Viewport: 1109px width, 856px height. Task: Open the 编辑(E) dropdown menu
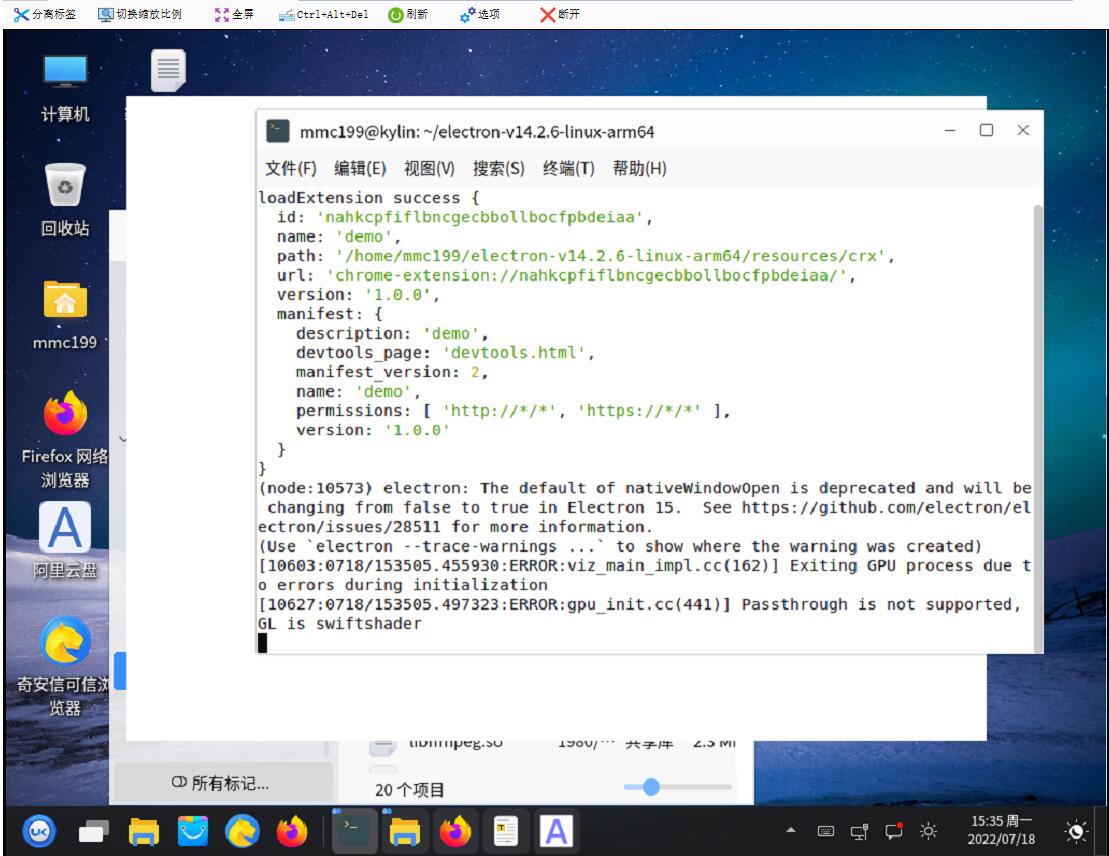tap(360, 168)
